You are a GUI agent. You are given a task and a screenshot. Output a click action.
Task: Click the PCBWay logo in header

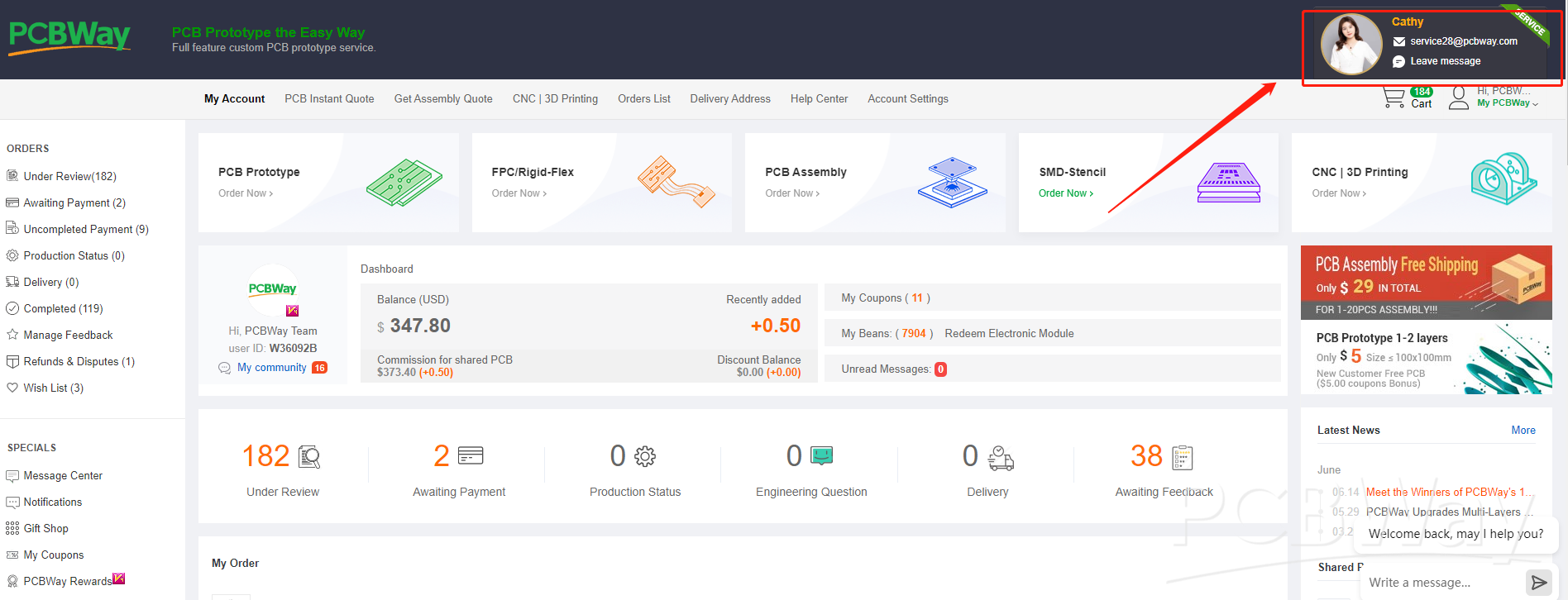coord(69,37)
